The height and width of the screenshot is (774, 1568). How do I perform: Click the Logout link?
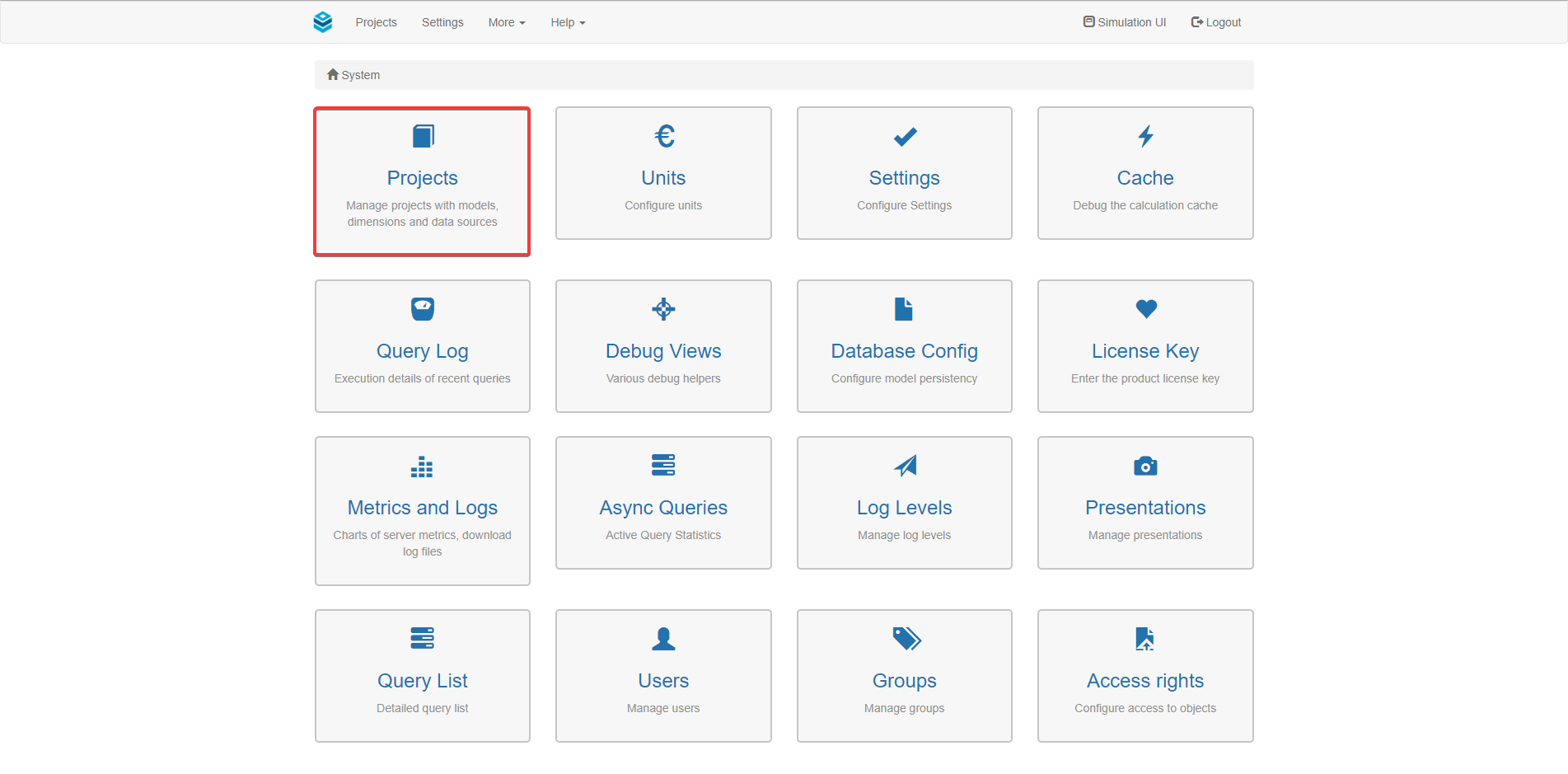(1216, 22)
